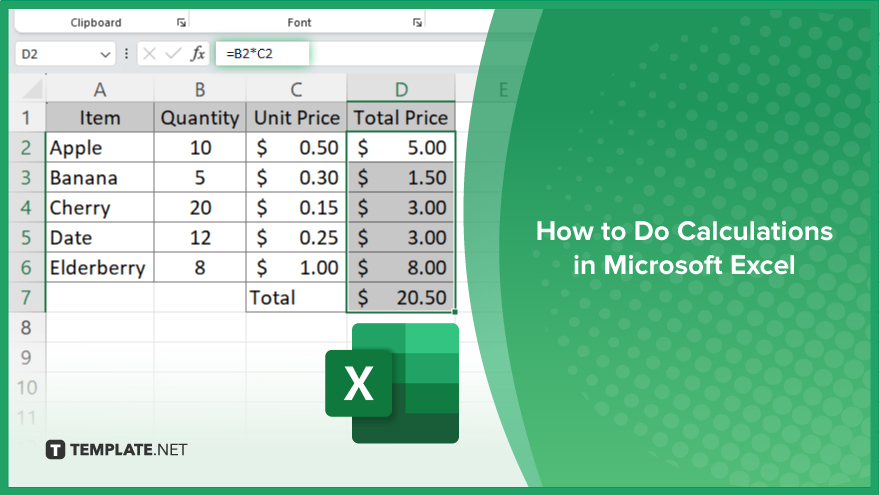The width and height of the screenshot is (880, 495).
Task: Click the Select All corner triangle
Action: click(x=32, y=89)
